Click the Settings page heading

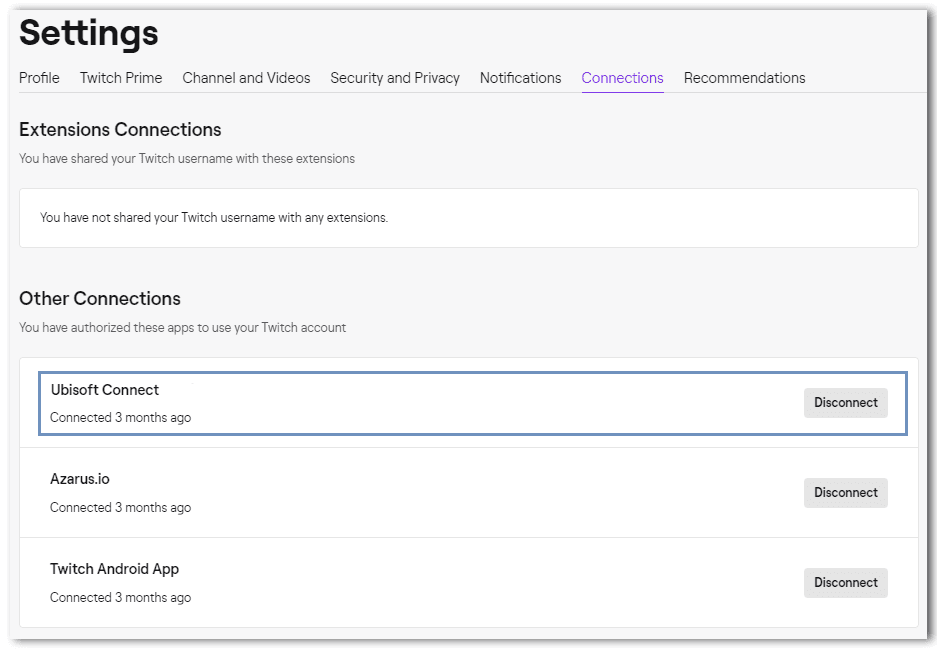tap(89, 33)
